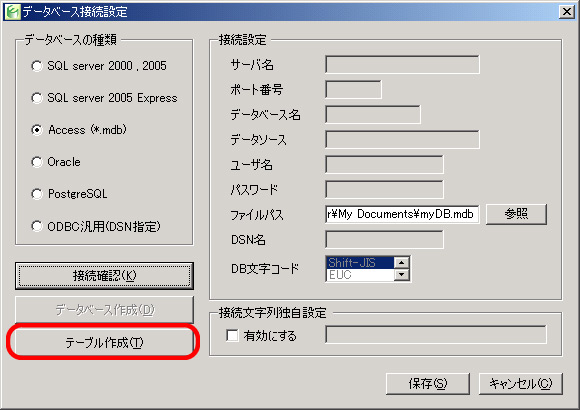Click the キャンセル(C) button

point(521,384)
